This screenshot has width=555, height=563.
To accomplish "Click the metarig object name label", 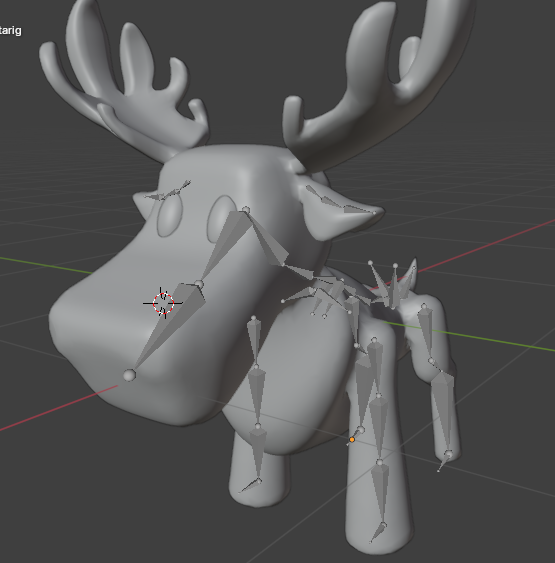I will click(10, 31).
